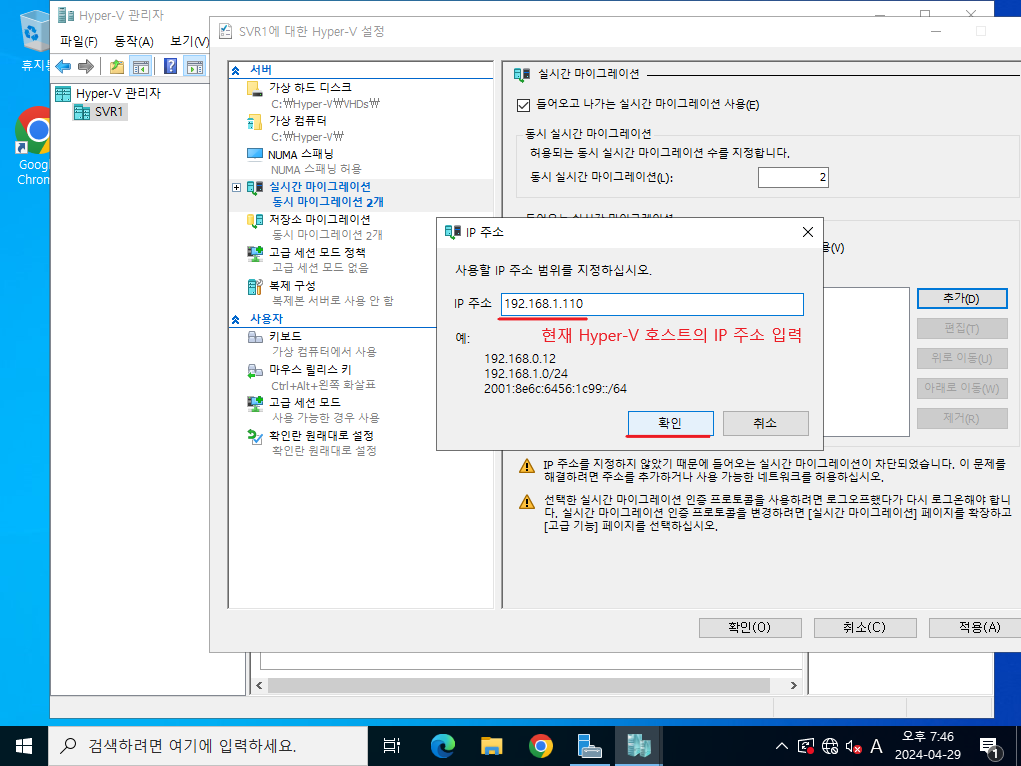Click example text 2001:8e6c:6456:1c99::/64
1021x766 pixels.
click(555, 389)
